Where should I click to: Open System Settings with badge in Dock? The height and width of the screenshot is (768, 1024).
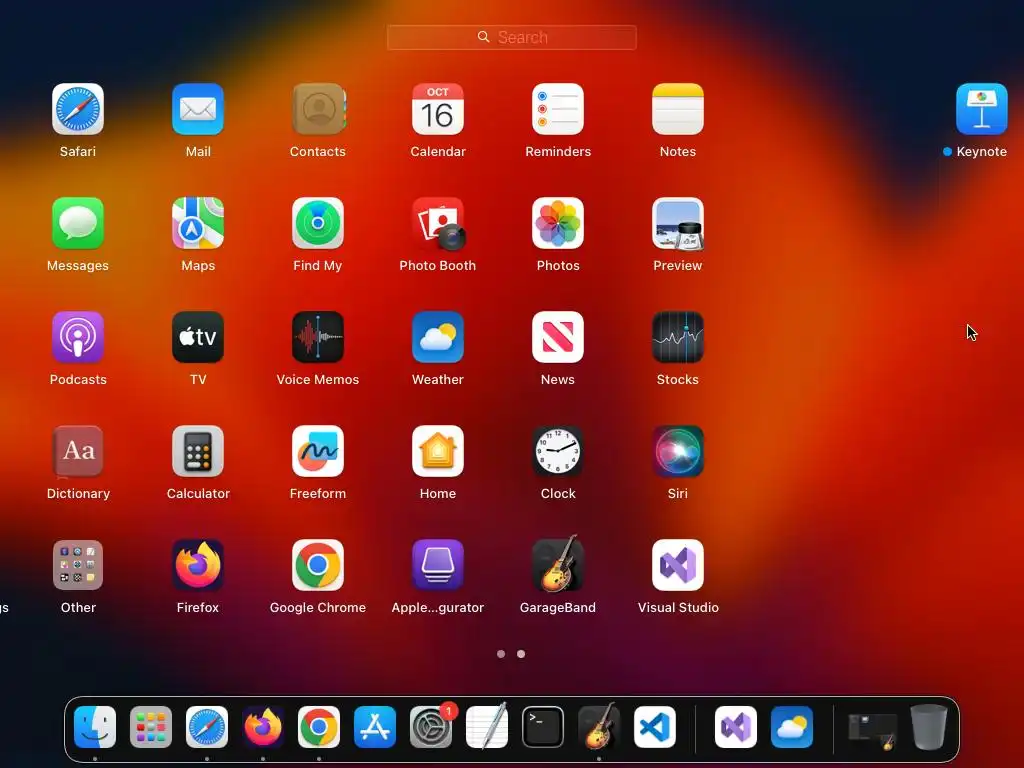[431, 727]
